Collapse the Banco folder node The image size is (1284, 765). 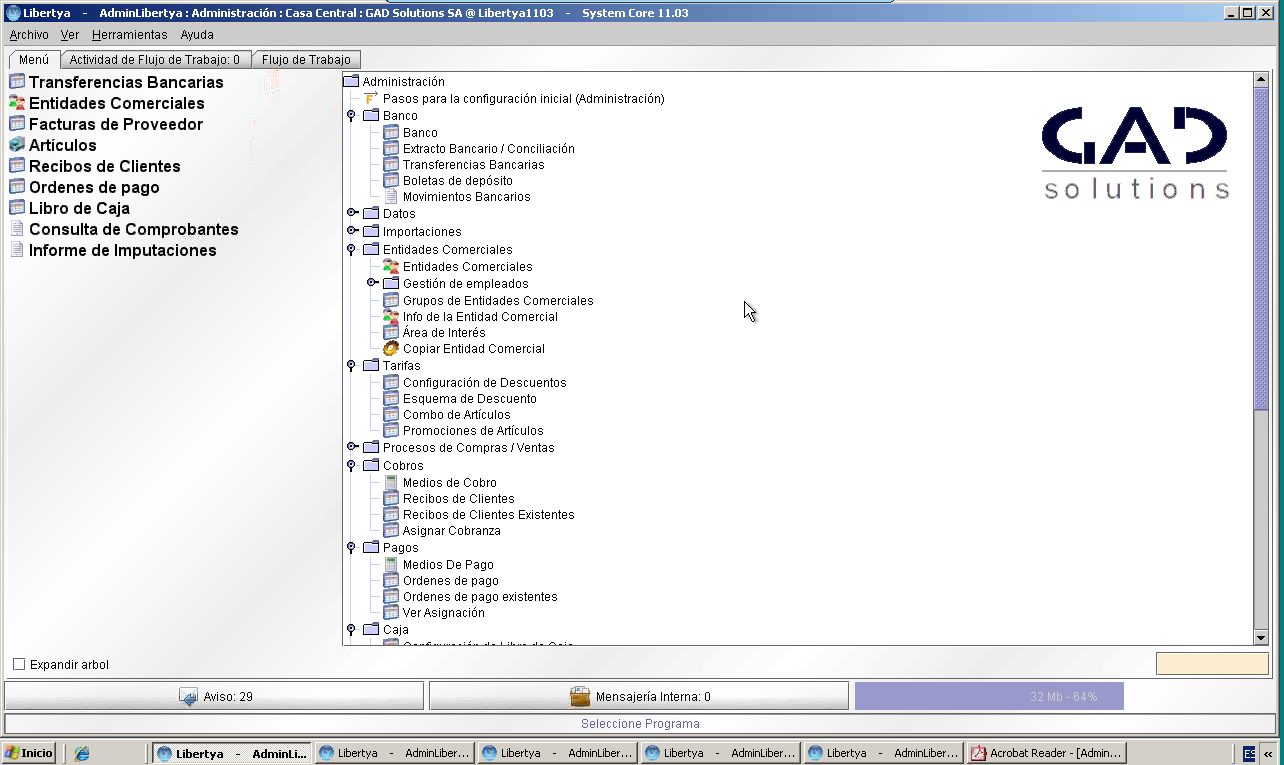tap(351, 116)
